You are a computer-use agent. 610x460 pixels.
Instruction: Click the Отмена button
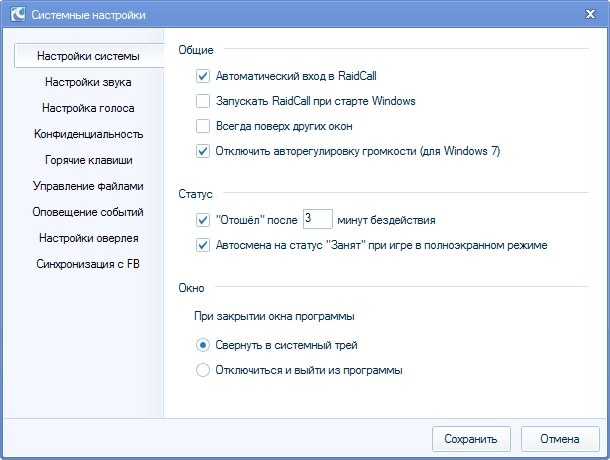[x=560, y=439]
